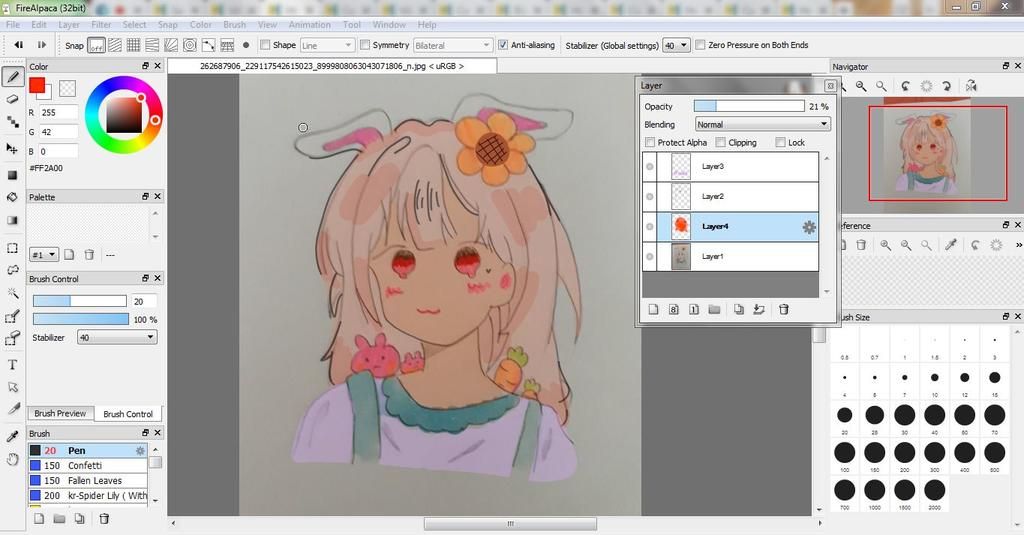Select the kr-Spider Lily brush
The image size is (1024, 535).
point(88,496)
